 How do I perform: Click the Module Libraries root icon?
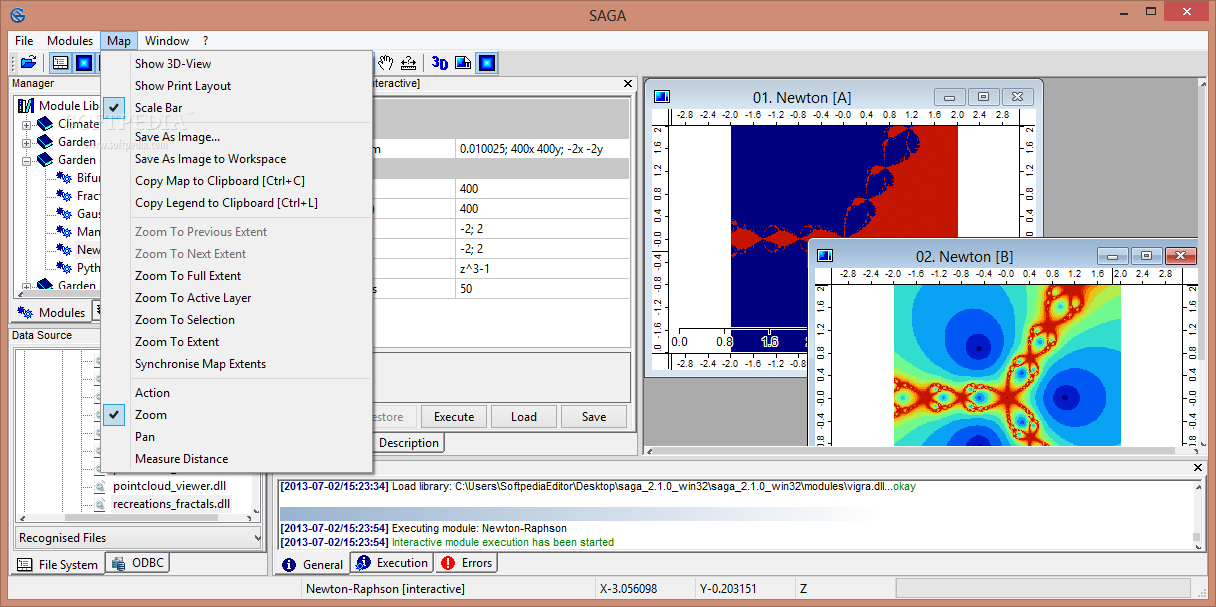(26, 106)
